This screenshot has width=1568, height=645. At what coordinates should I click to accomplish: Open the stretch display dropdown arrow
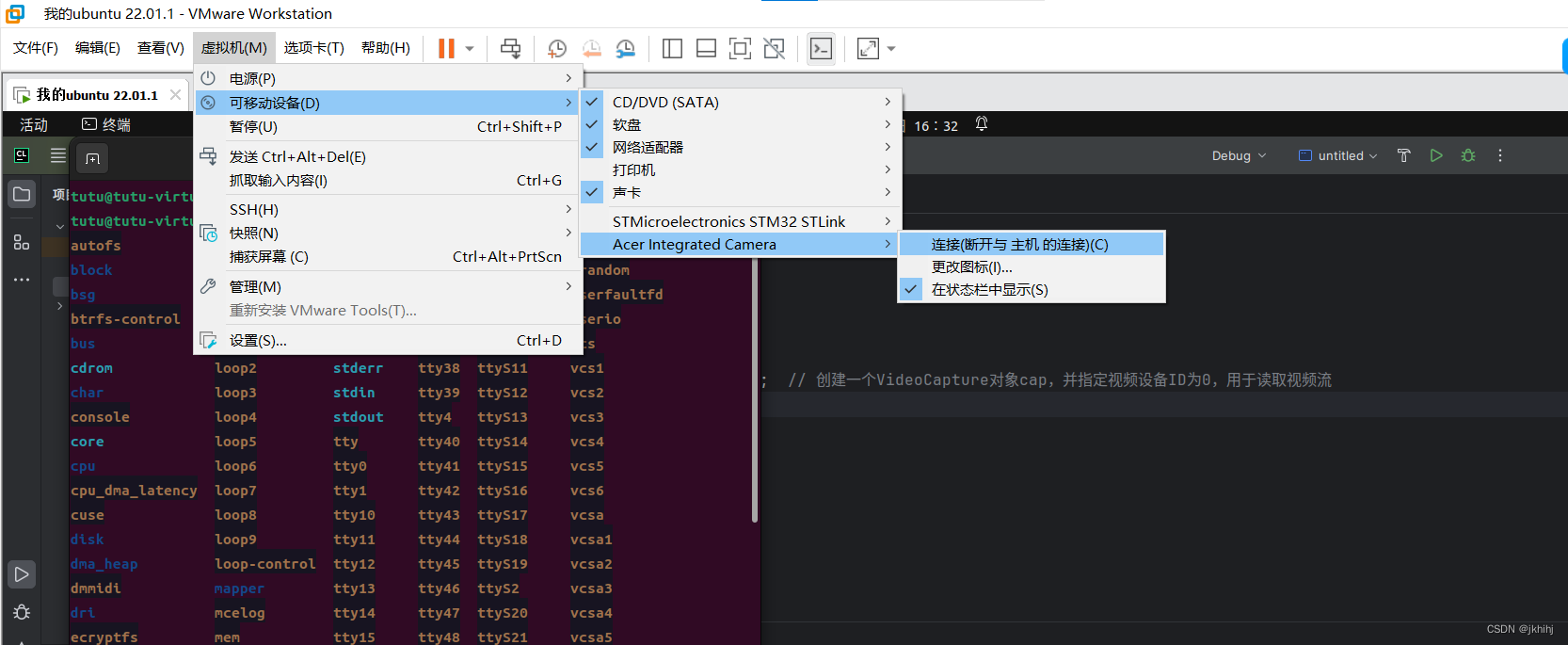(891, 49)
